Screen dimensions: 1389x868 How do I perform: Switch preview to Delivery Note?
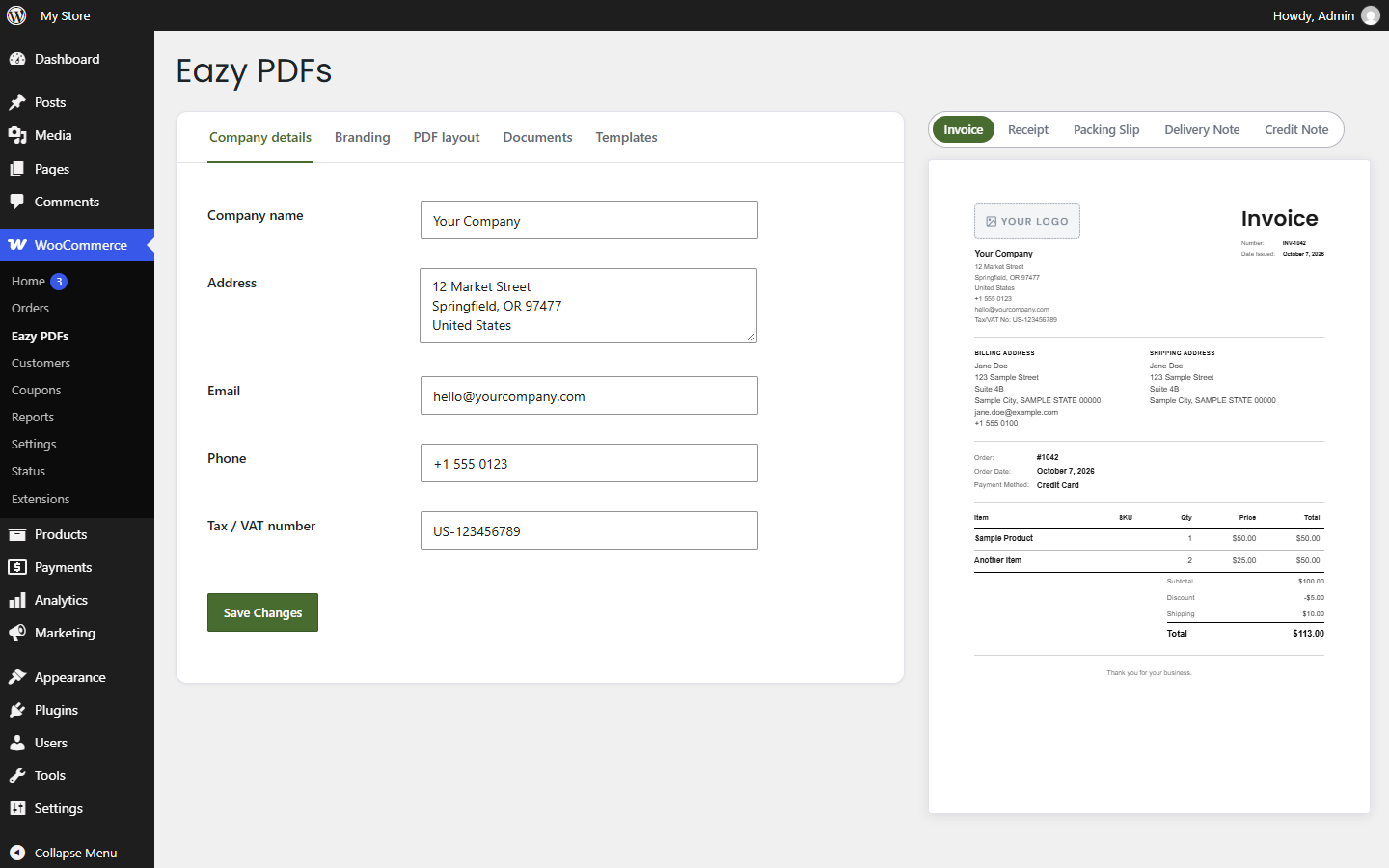click(x=1202, y=129)
